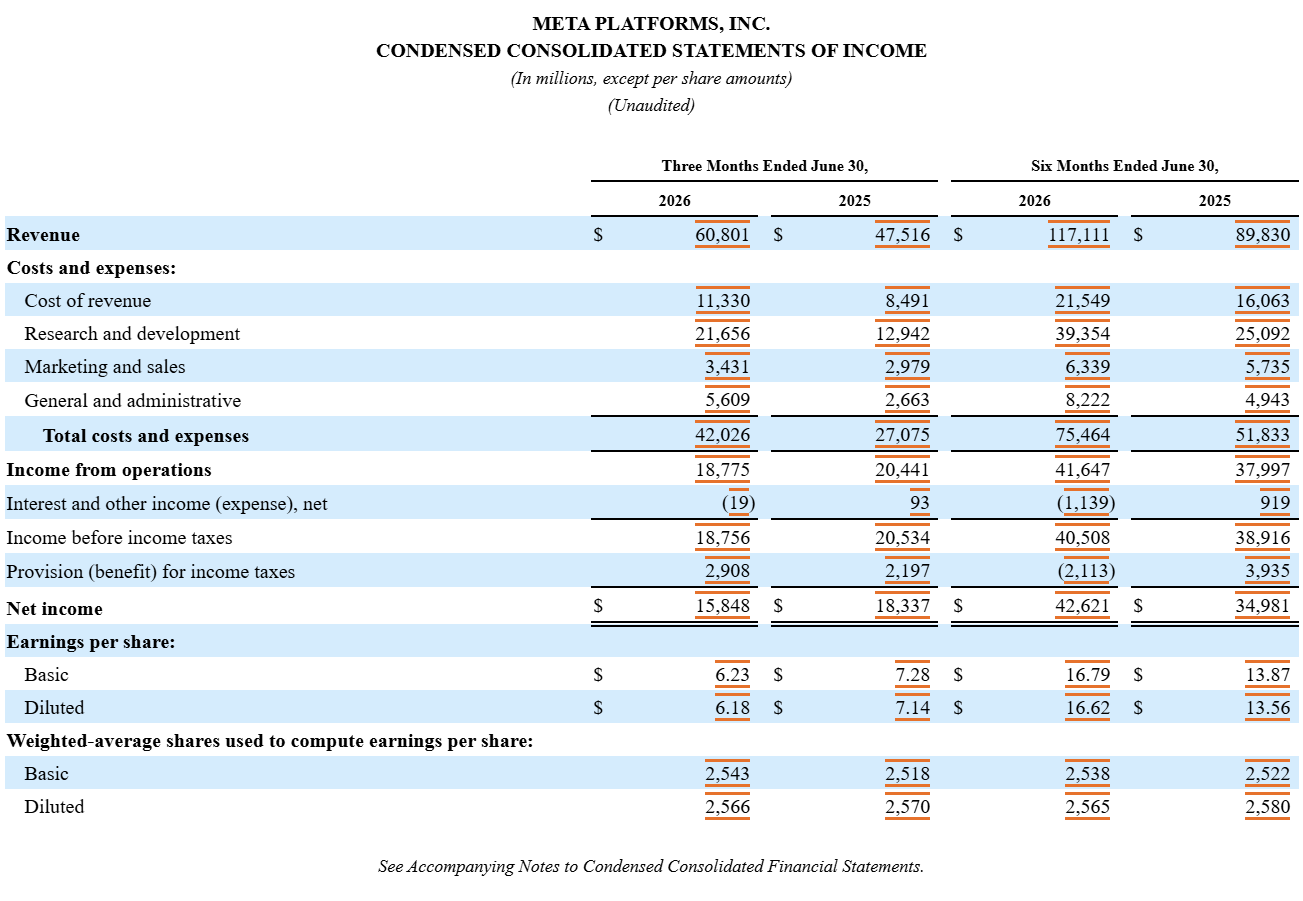1303x901 pixels.
Task: Click the research and development value 25,092
Action: pyautogui.click(x=1262, y=334)
